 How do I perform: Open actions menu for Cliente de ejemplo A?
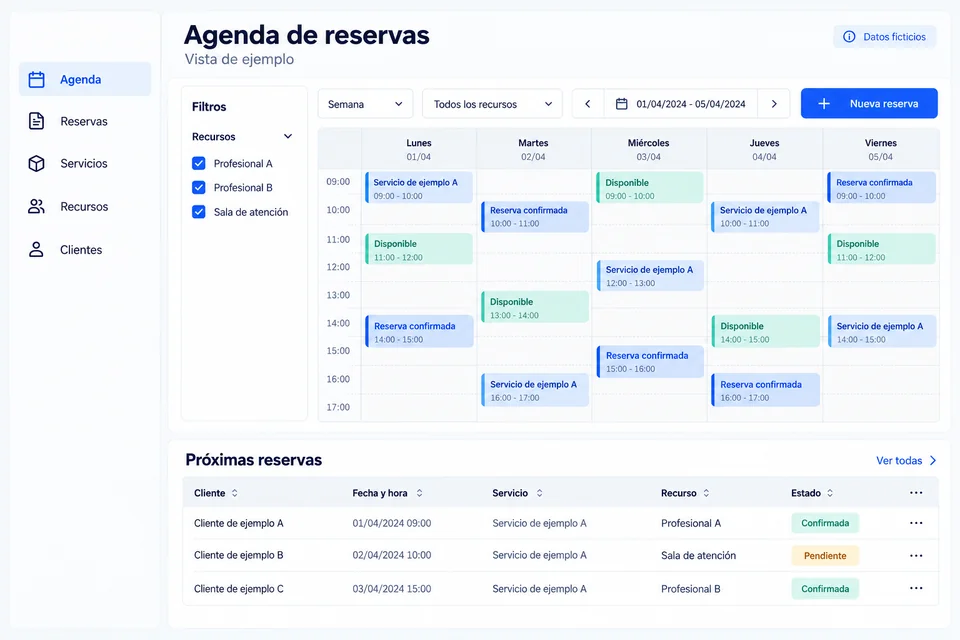916,523
